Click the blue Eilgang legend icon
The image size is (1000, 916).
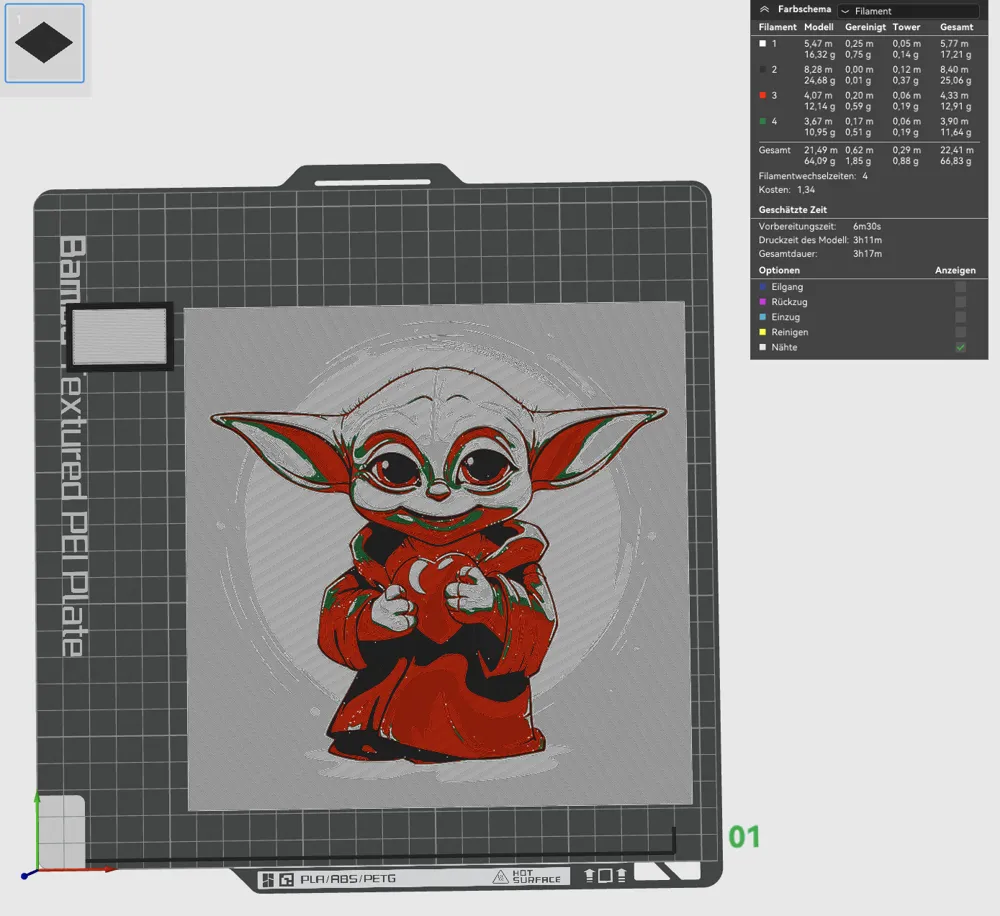(x=762, y=287)
